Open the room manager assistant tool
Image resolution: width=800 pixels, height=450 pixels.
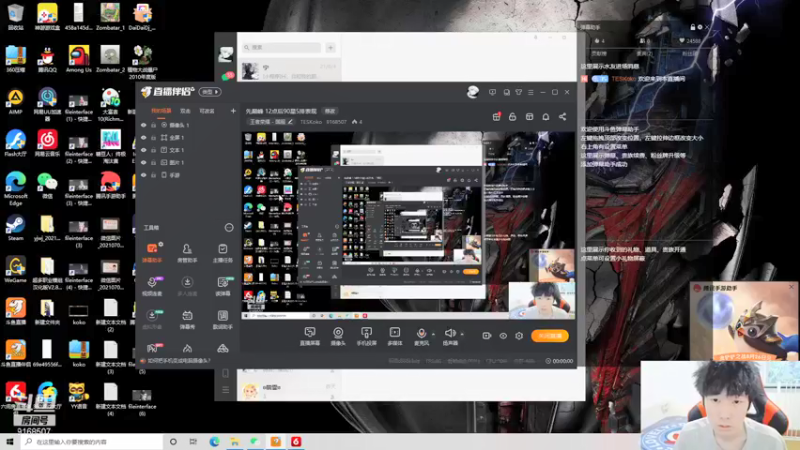[x=187, y=253]
